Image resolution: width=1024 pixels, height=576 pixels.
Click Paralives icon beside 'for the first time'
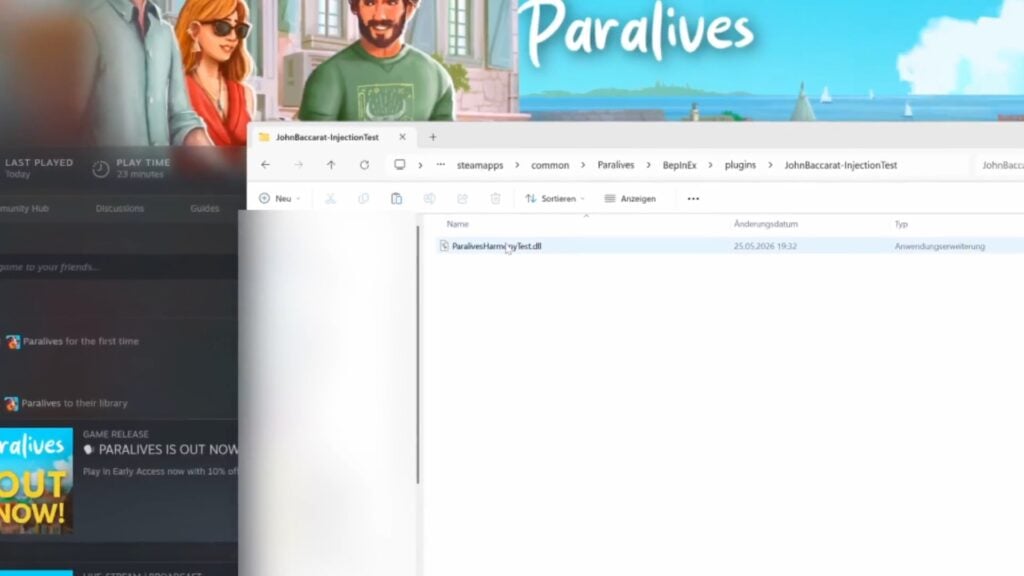tap(12, 342)
